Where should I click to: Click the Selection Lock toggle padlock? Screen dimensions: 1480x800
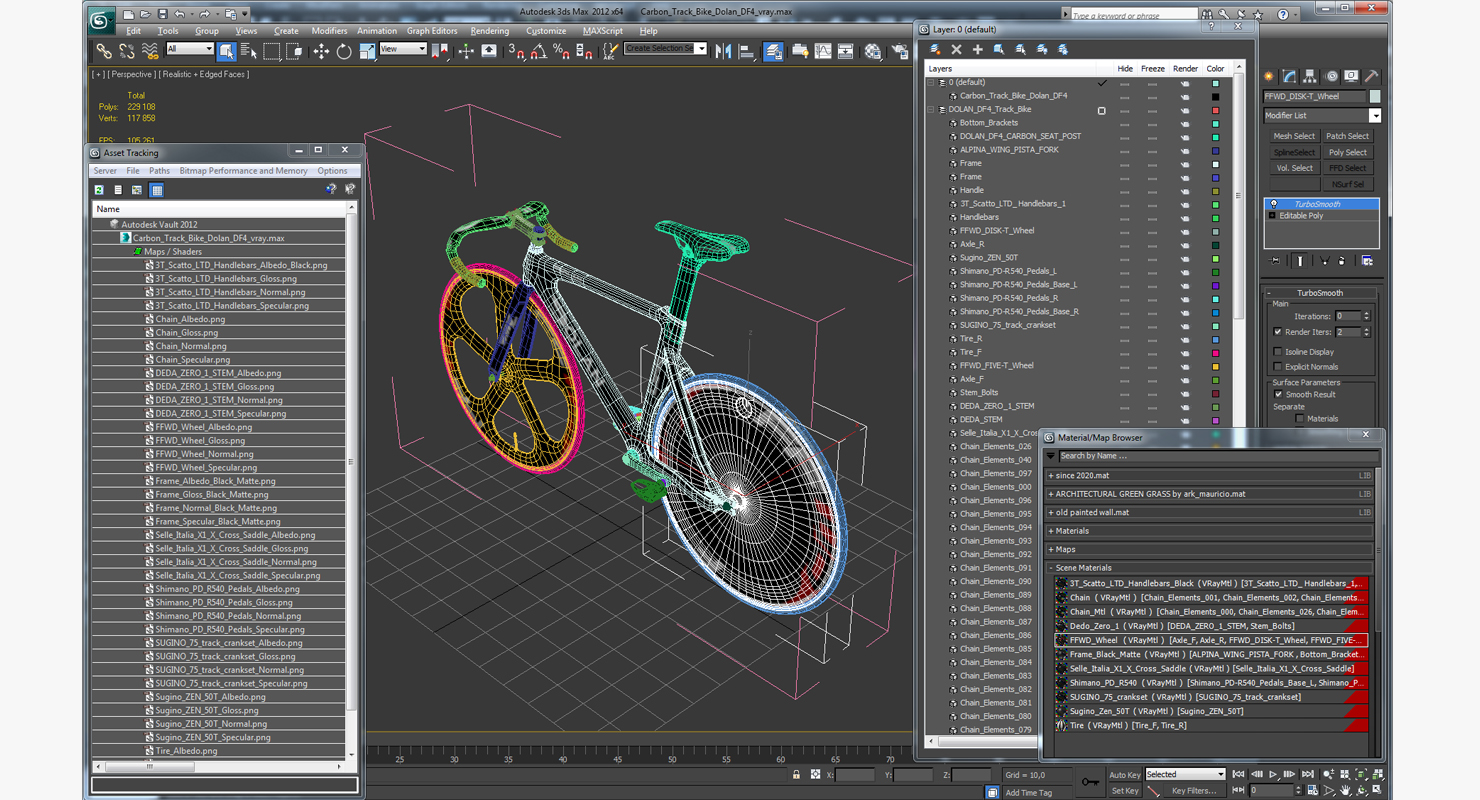pyautogui.click(x=796, y=774)
